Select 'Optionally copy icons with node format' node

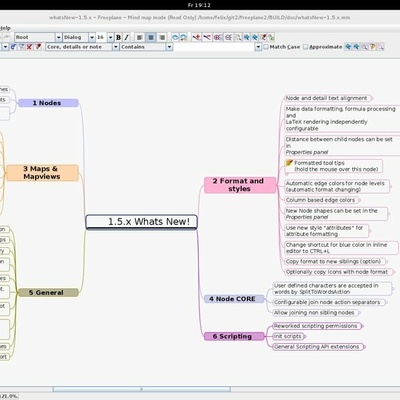(x=338, y=272)
